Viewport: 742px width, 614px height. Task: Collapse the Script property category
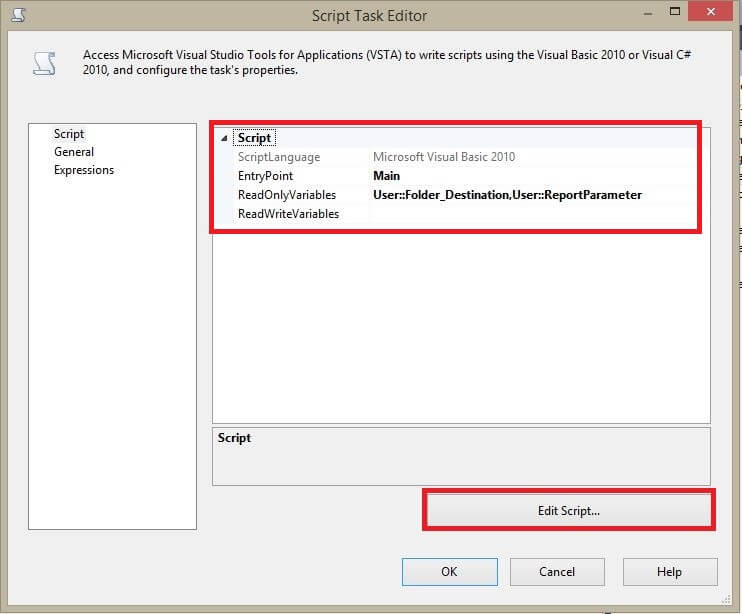point(224,138)
